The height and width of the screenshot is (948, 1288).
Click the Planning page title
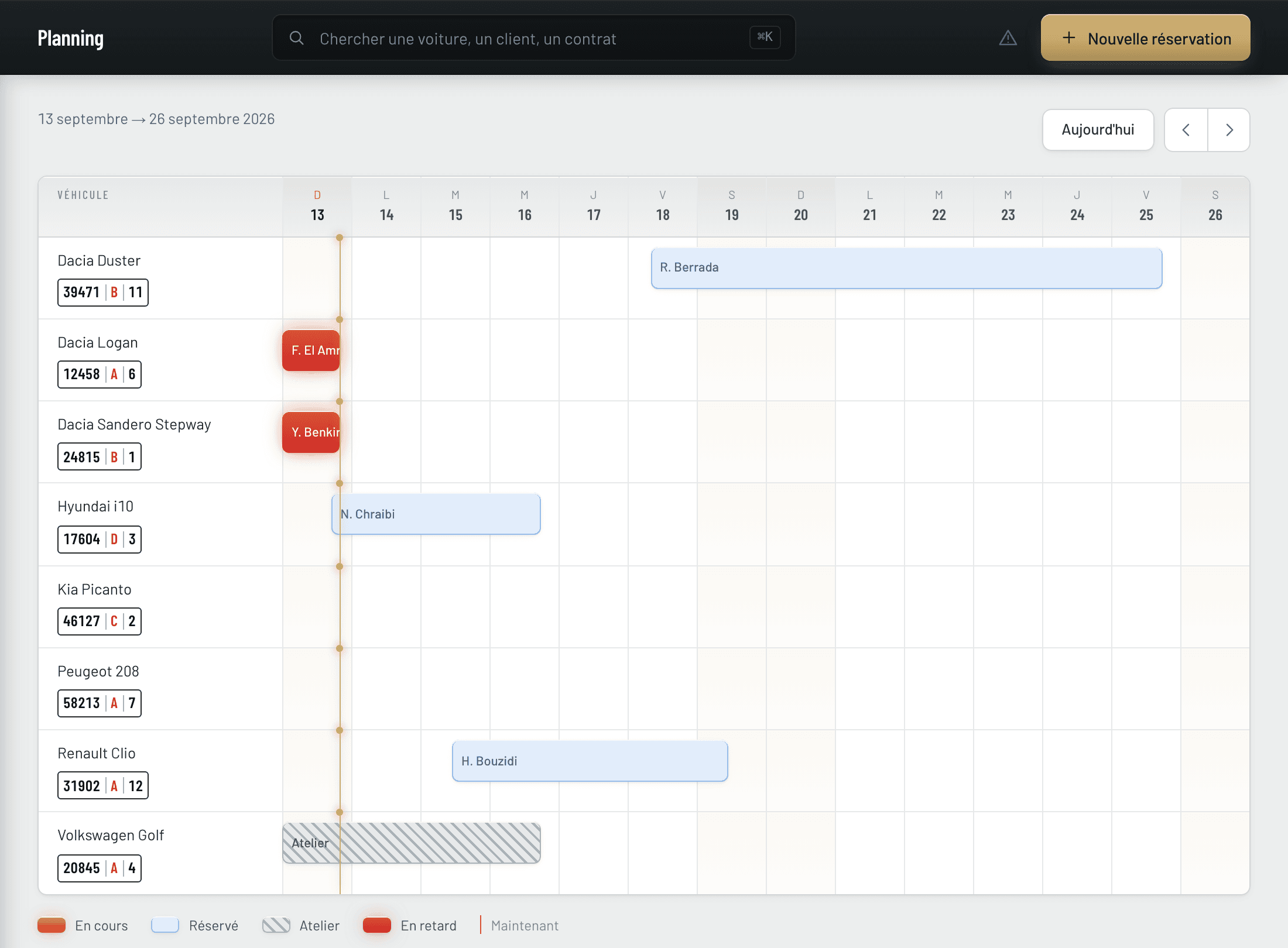70,39
